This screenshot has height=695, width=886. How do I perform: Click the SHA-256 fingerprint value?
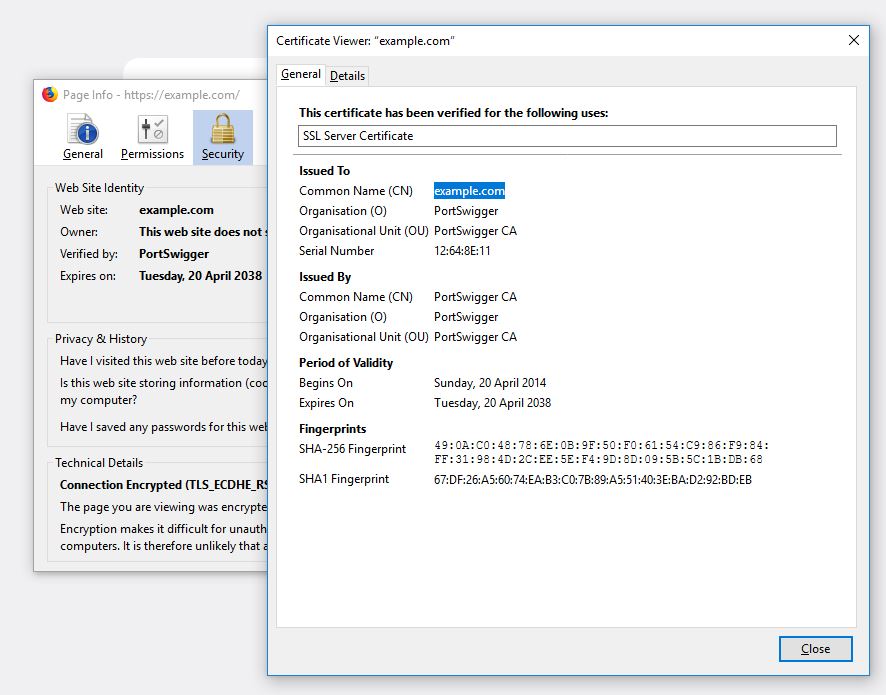[601, 452]
